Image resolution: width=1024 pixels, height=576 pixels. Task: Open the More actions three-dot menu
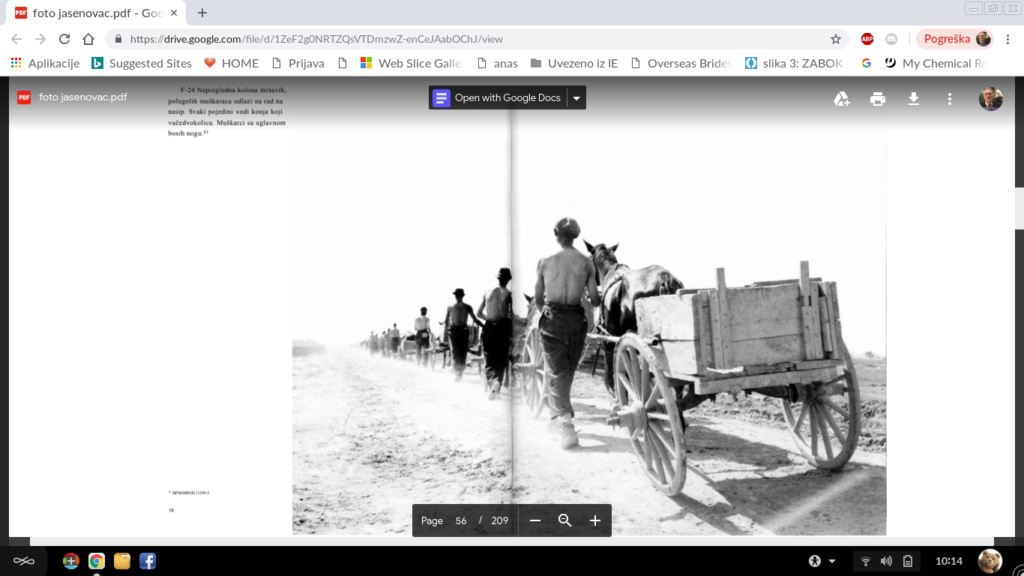(x=949, y=98)
